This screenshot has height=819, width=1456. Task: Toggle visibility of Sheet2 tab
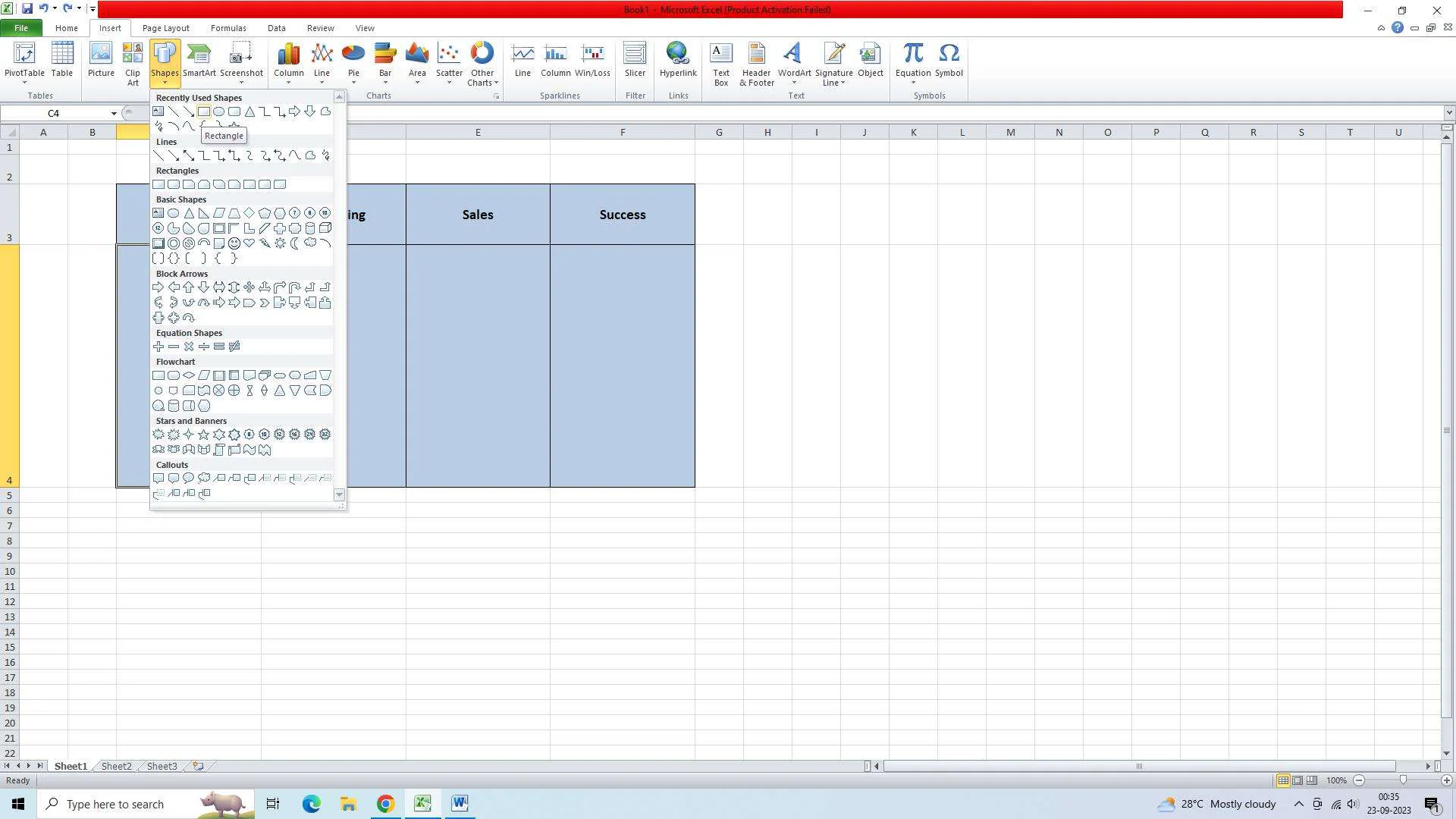116,766
